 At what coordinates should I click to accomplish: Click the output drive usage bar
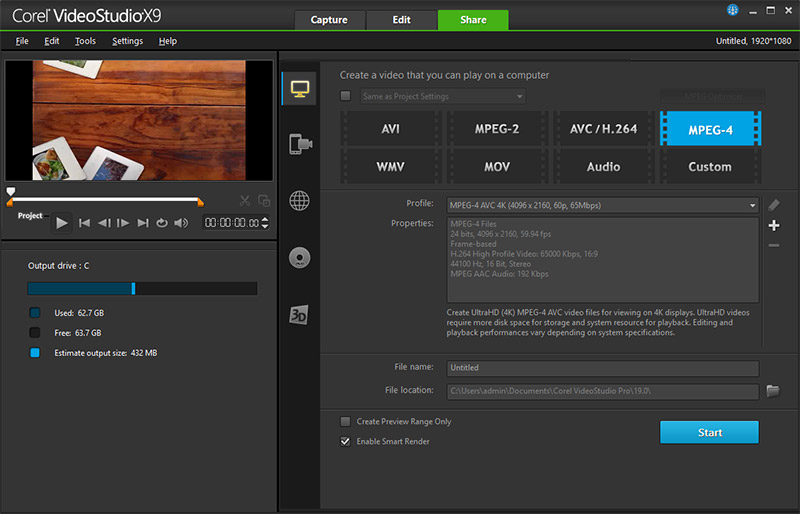pyautogui.click(x=142, y=288)
